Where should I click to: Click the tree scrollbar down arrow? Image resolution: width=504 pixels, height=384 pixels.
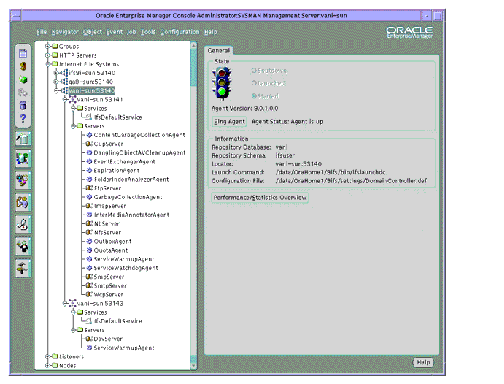pos(193,366)
